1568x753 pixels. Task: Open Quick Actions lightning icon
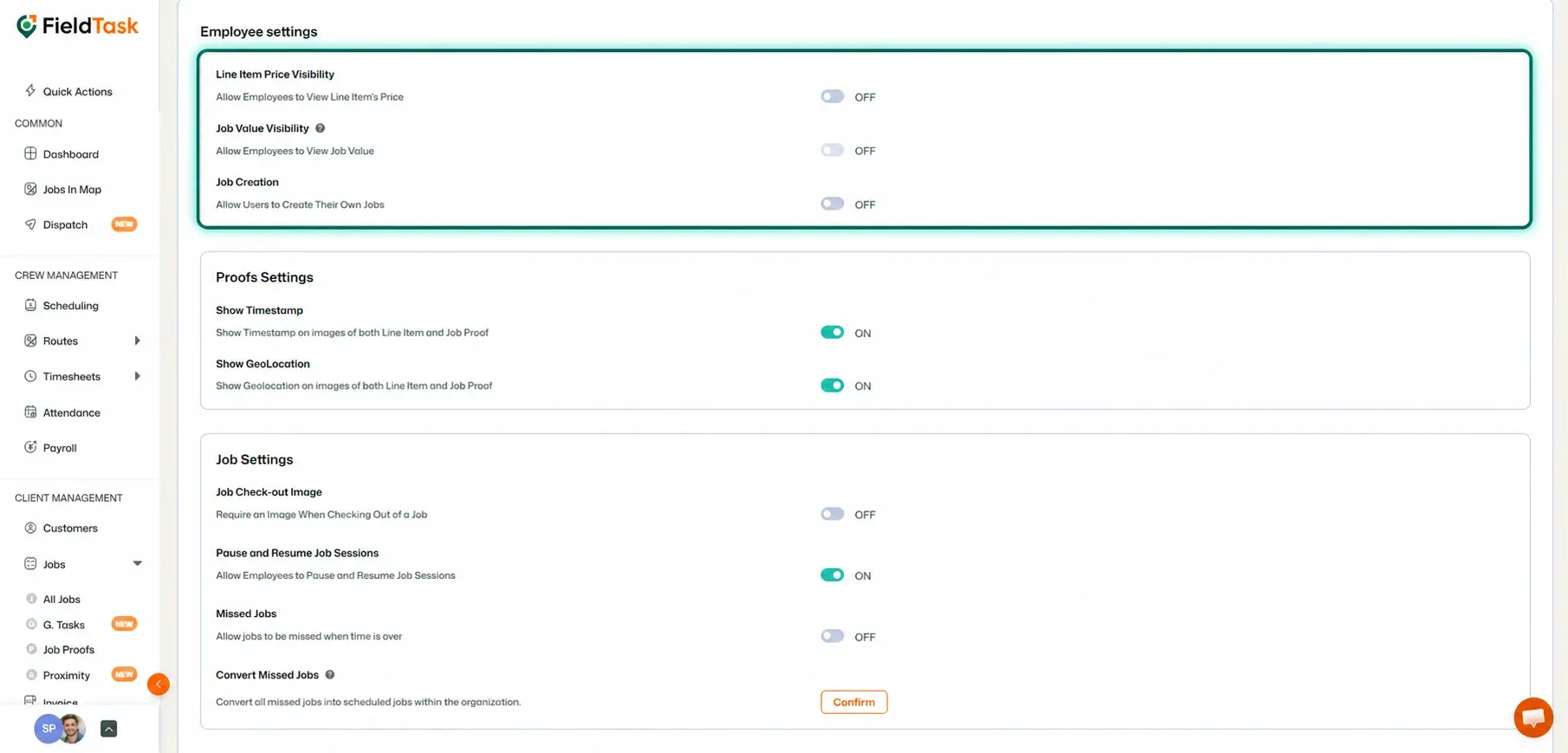30,91
